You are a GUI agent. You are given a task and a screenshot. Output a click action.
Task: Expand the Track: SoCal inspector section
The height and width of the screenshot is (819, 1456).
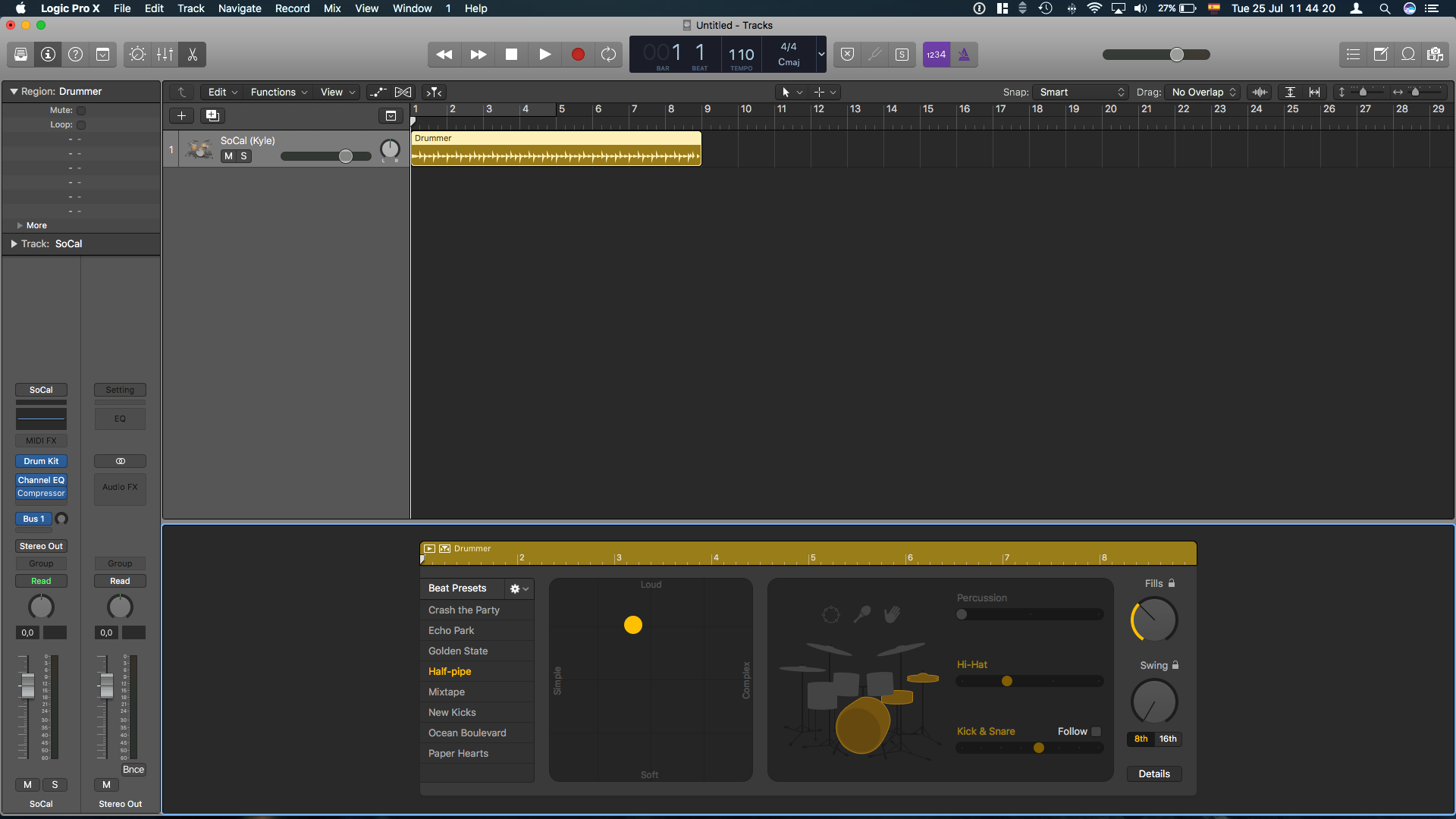pyautogui.click(x=14, y=244)
